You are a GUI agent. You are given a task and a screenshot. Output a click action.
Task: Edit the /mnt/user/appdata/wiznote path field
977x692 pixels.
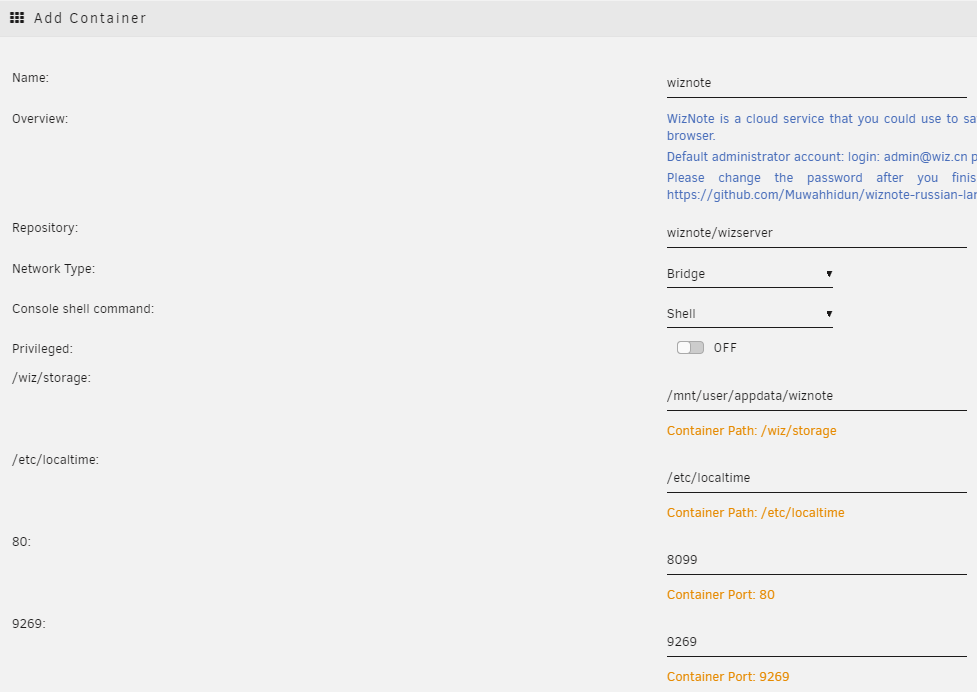[x=816, y=396]
